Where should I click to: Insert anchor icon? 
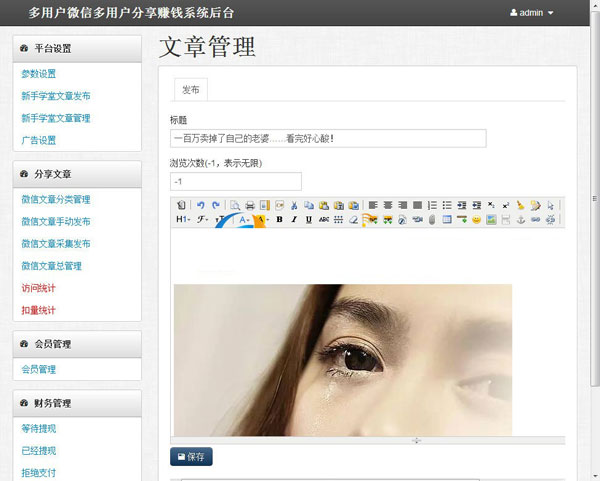point(521,219)
